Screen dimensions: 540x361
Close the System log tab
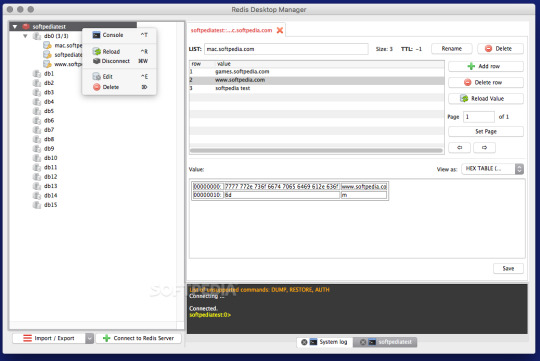(304, 342)
